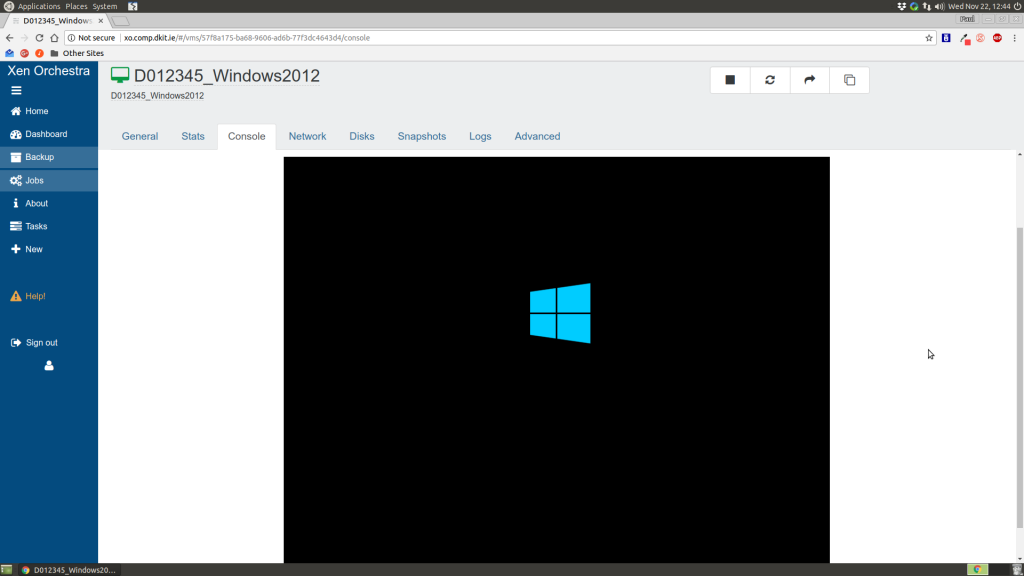Sign out of Xen Orchestra
This screenshot has width=1024, height=576.
49,342
